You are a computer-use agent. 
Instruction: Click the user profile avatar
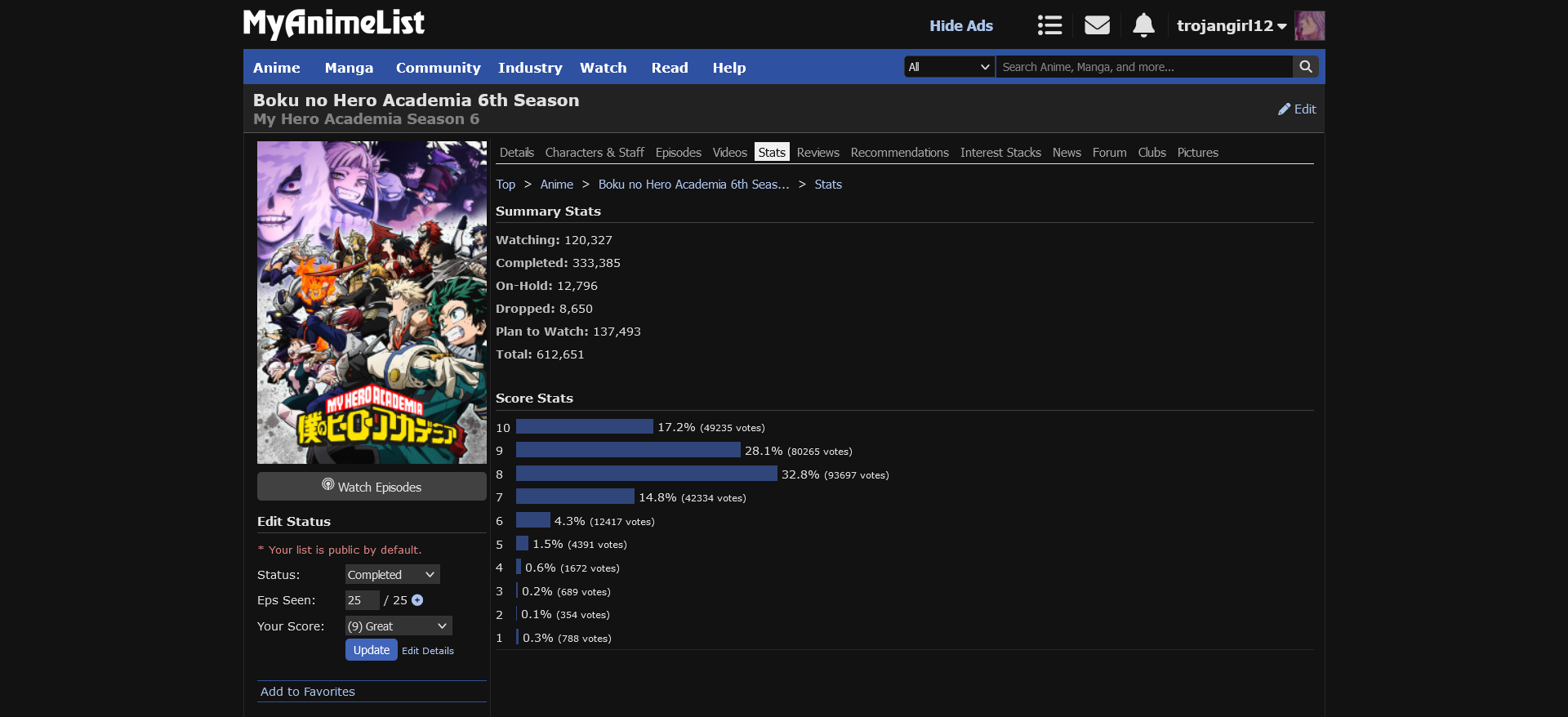[x=1309, y=26]
